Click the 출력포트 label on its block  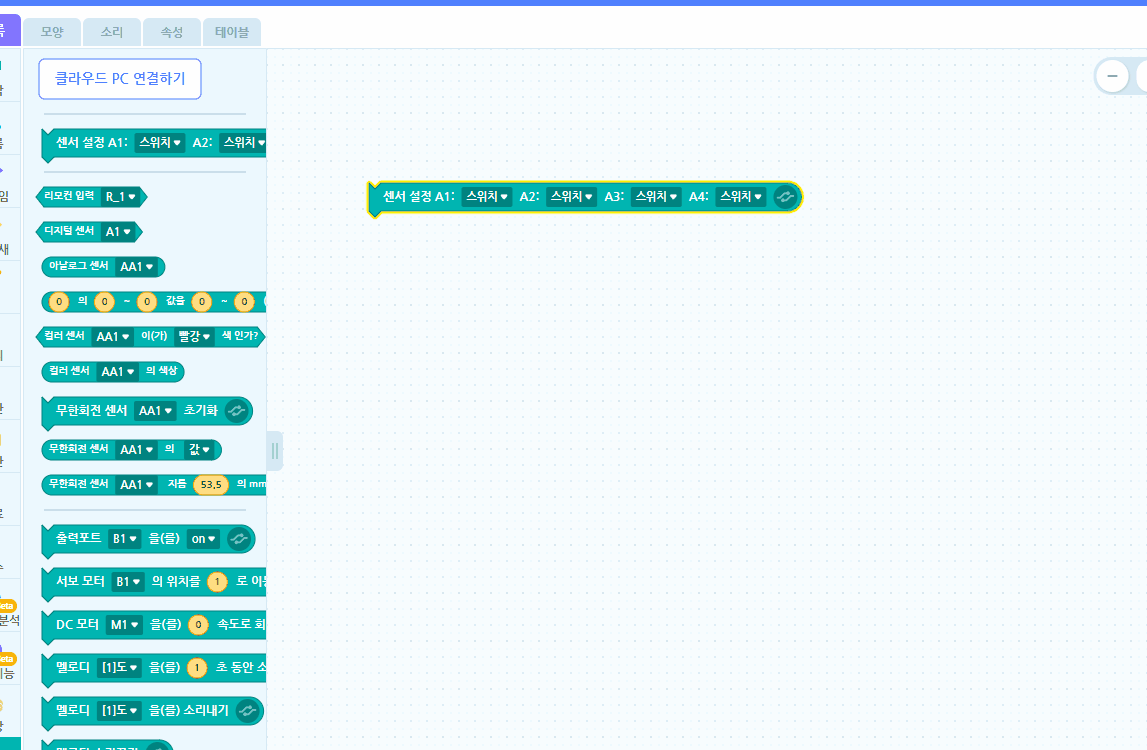78,539
